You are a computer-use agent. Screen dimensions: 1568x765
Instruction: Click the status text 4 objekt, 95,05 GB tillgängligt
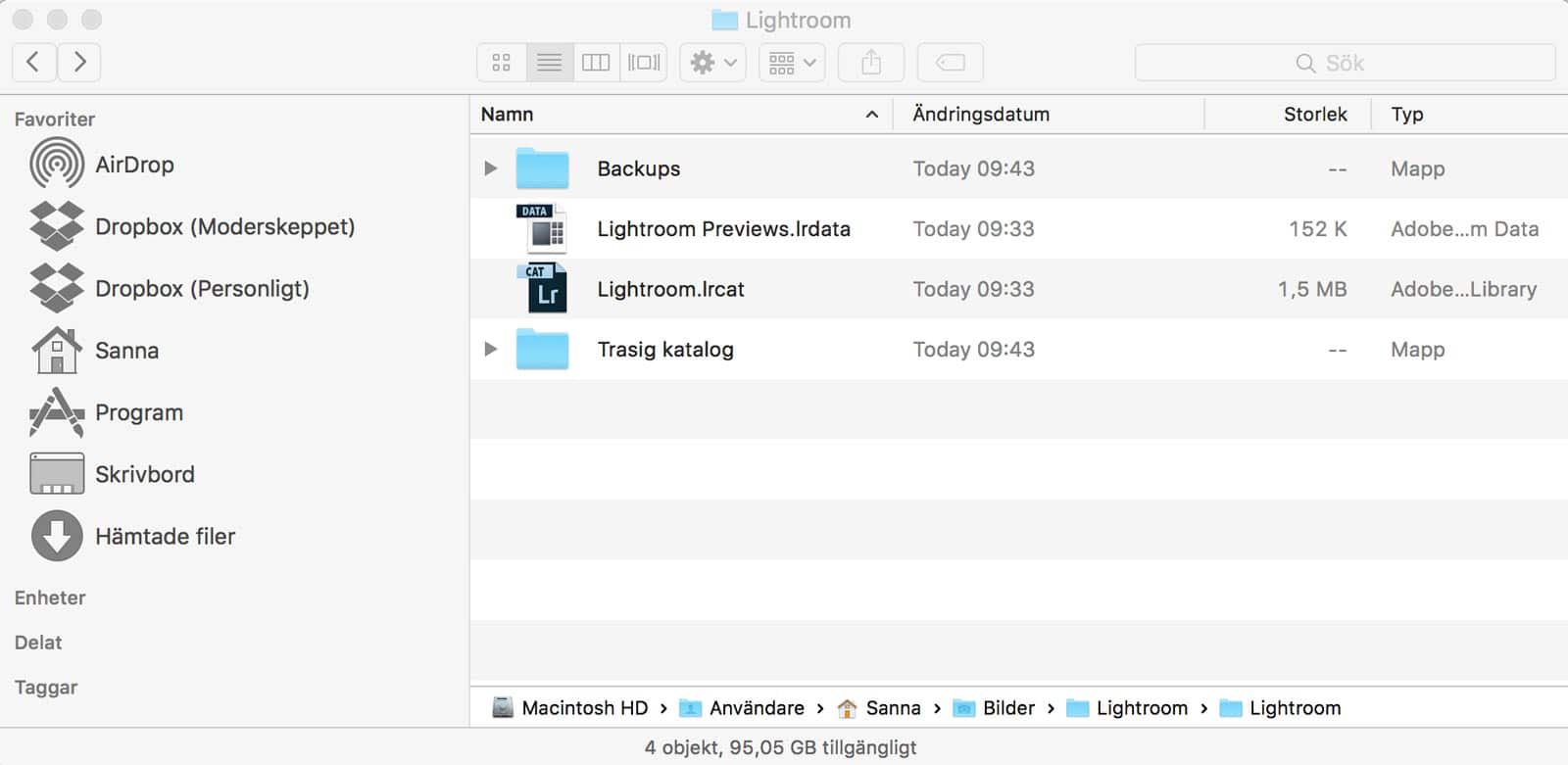click(781, 748)
